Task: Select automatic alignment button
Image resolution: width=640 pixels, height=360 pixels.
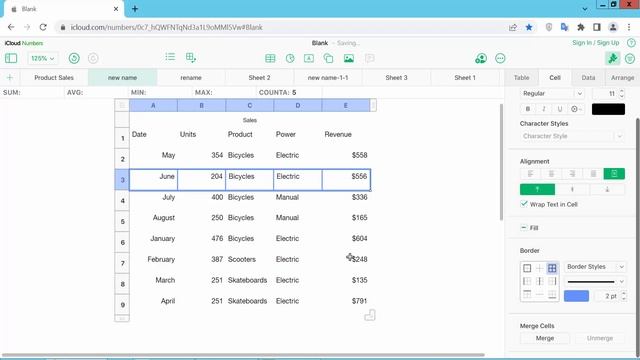Action: (x=614, y=174)
